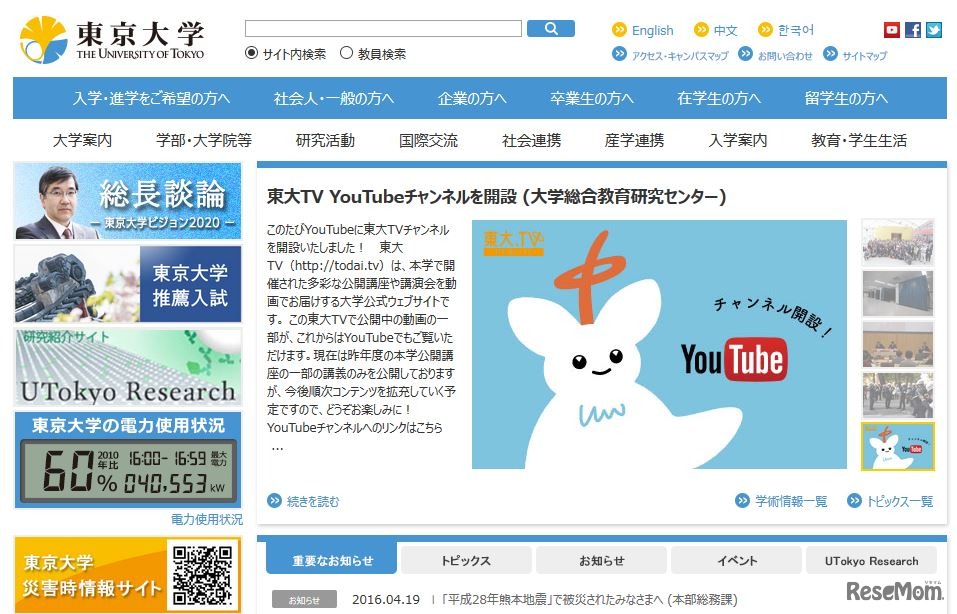Image resolution: width=957 pixels, height=614 pixels.
Task: Click the arrow icon beside 続きを読む
Action: pos(275,500)
